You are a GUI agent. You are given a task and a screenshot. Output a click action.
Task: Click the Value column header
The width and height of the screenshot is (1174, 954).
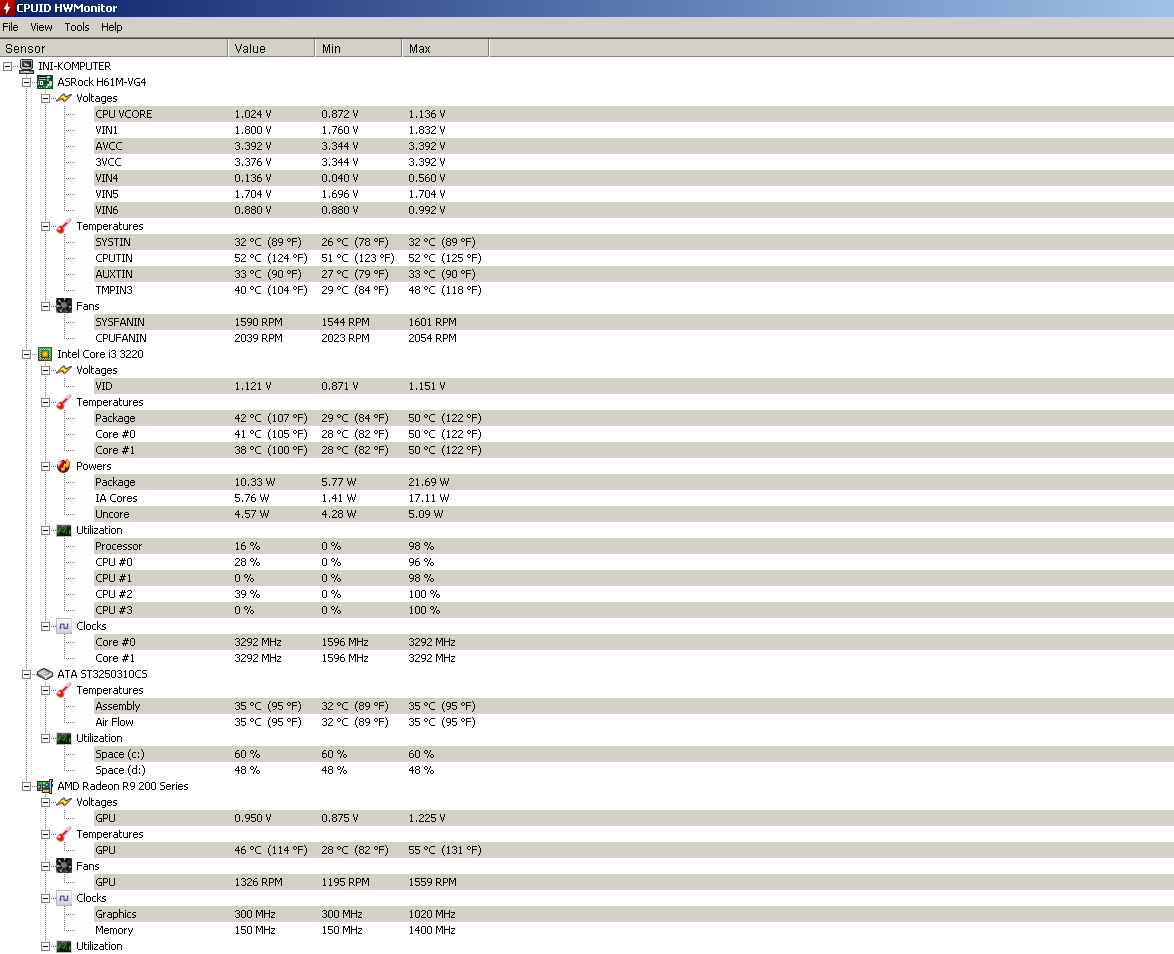271,48
